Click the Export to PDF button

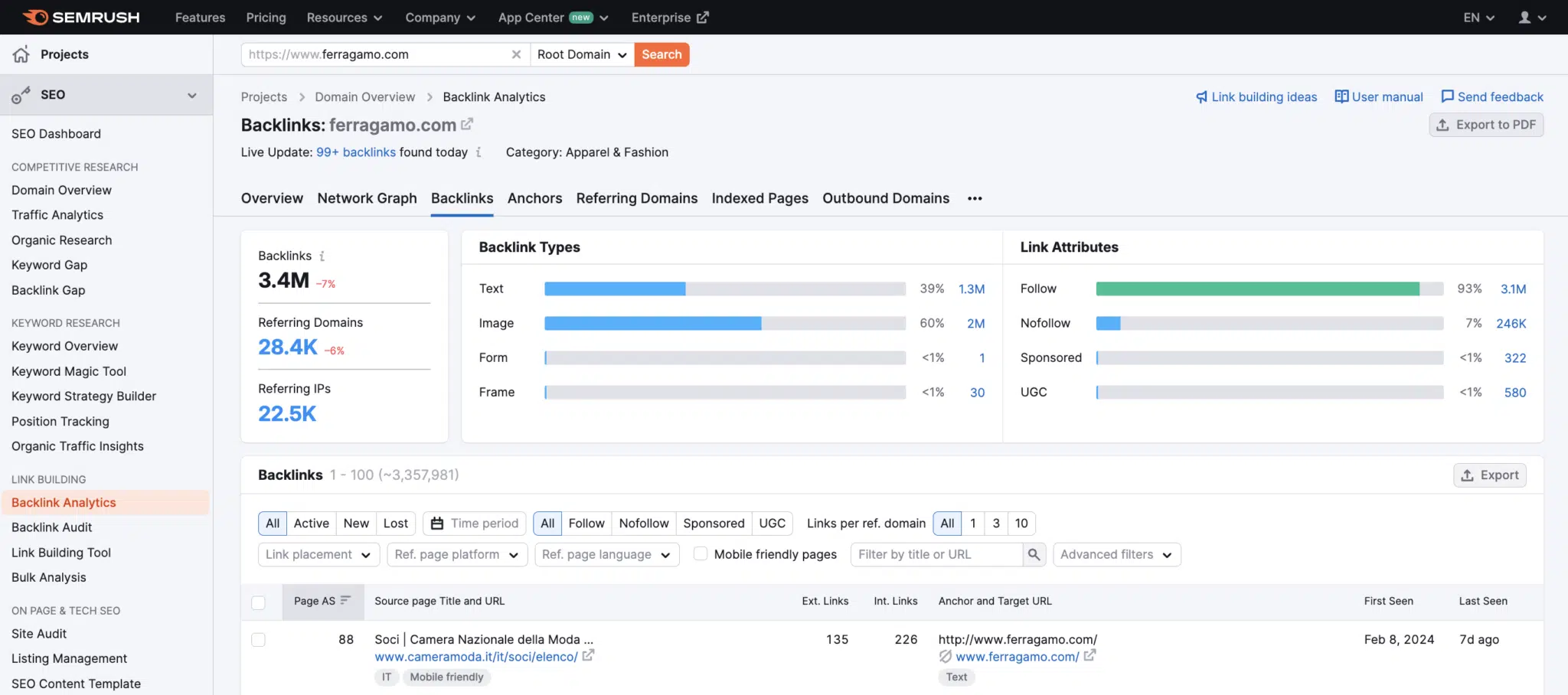[1486, 125]
